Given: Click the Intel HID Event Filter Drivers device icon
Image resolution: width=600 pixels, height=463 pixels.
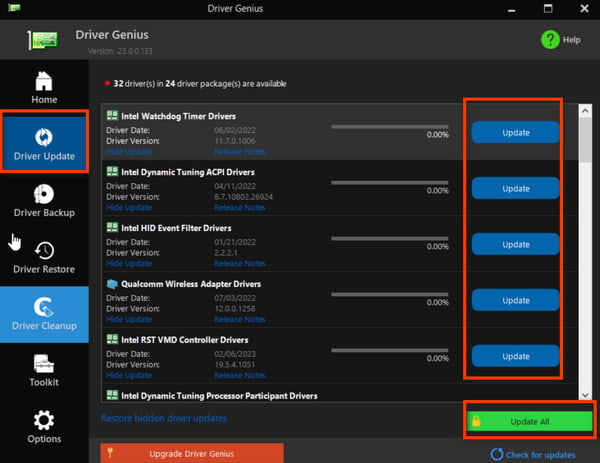Looking at the screenshot, I should (112, 227).
